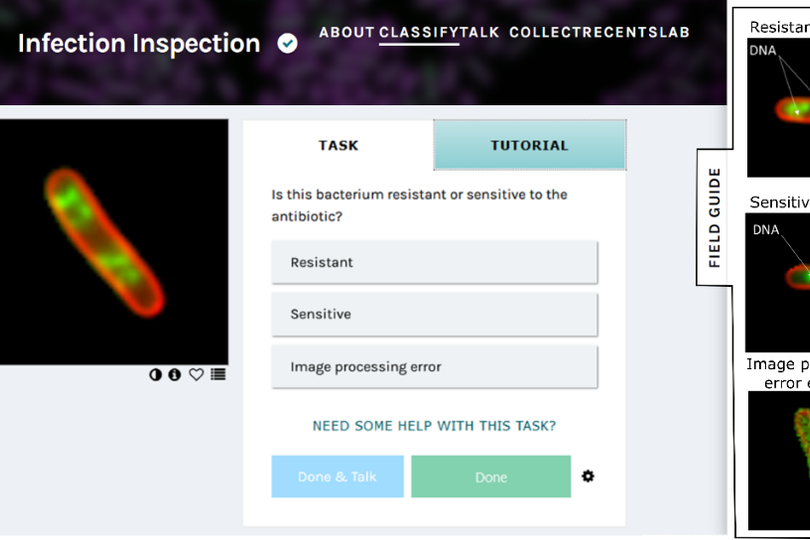Add subject to collection list icon
The height and width of the screenshot is (540, 810).
218,375
